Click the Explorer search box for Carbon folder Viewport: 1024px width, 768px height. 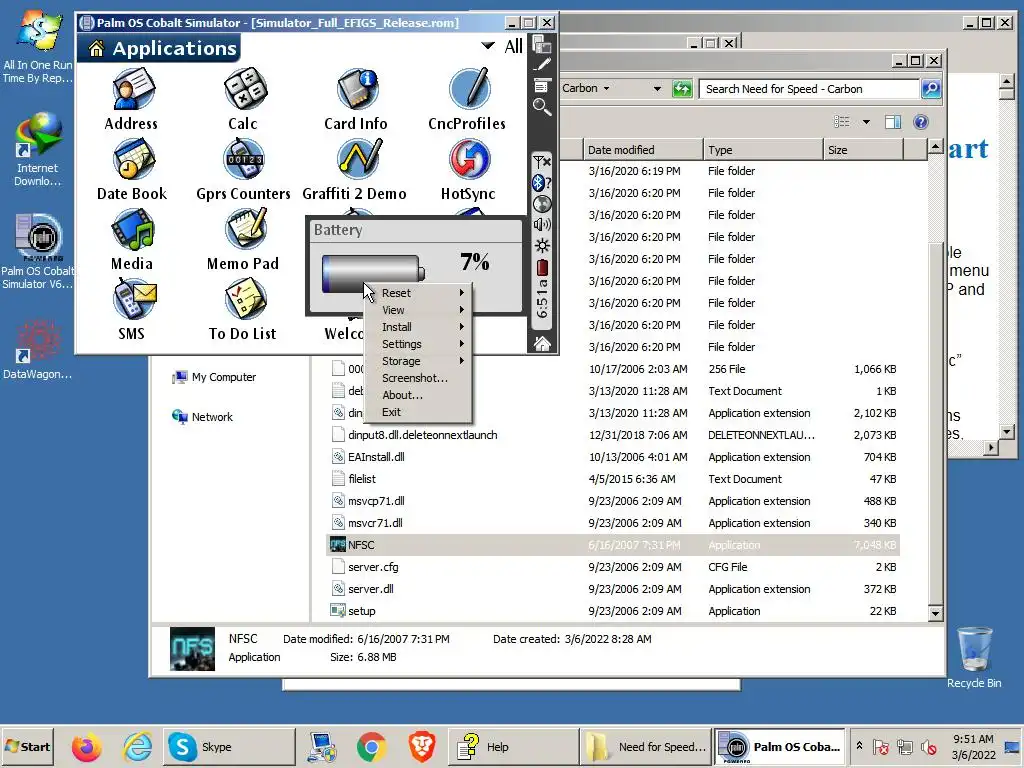coord(810,89)
